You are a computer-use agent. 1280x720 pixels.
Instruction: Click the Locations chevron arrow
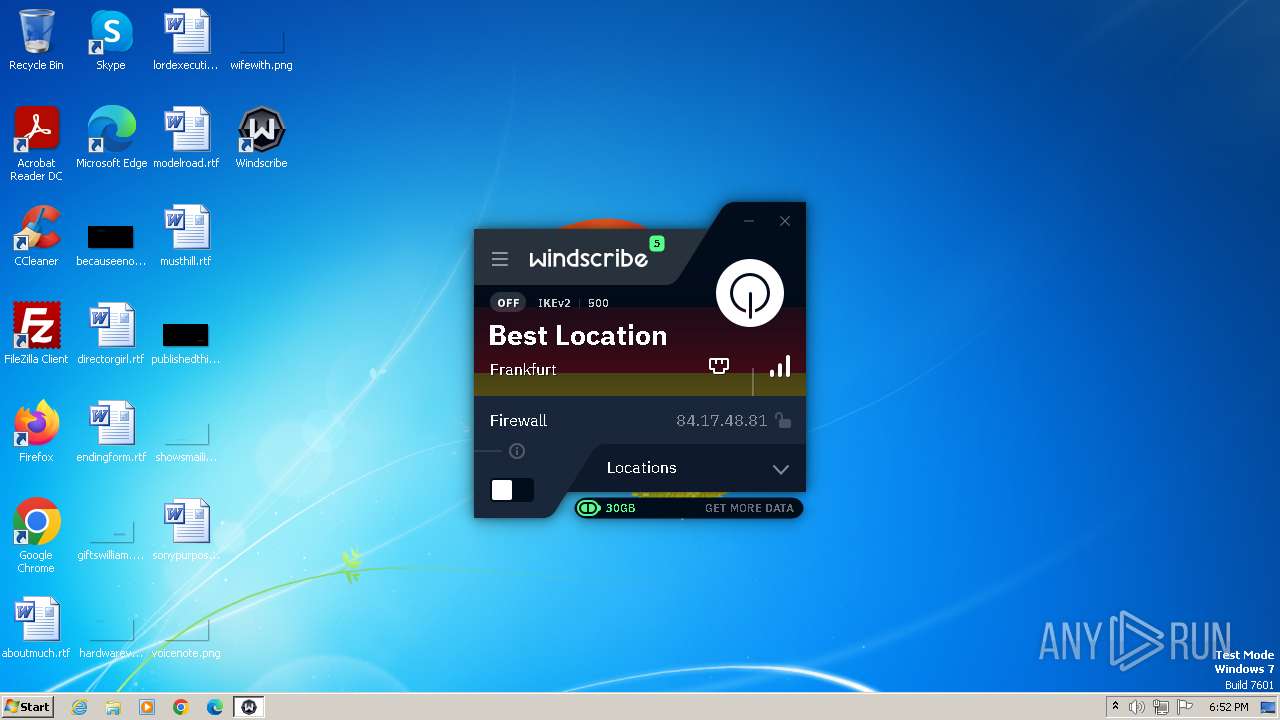[781, 469]
